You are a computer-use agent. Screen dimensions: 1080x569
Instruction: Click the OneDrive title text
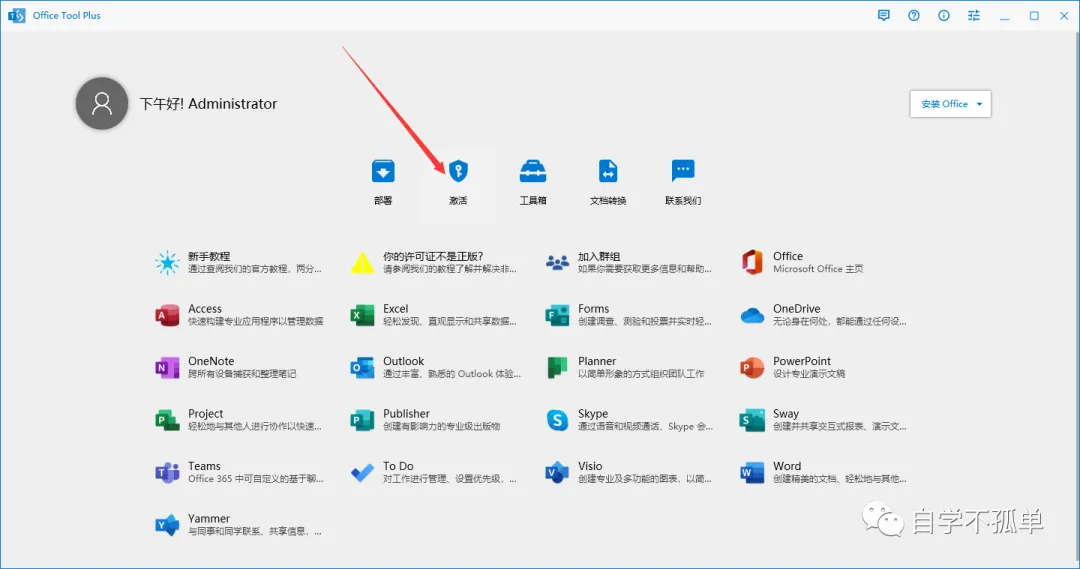click(796, 309)
